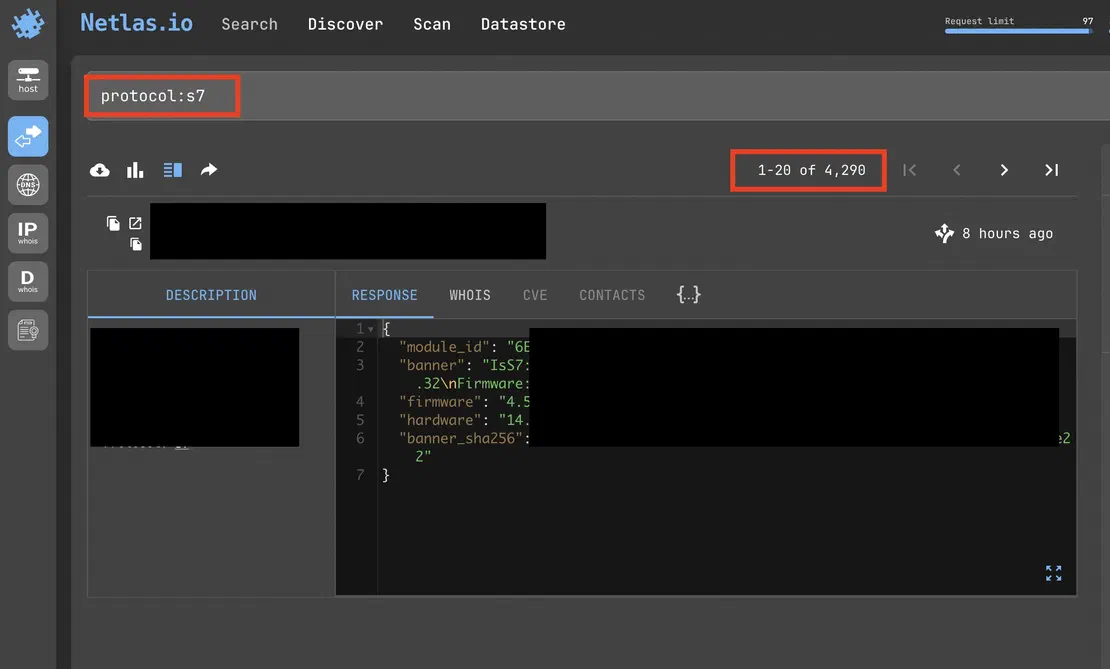The height and width of the screenshot is (669, 1110).
Task: Click the "8 hours ago" timestamp
Action: 1007,234
